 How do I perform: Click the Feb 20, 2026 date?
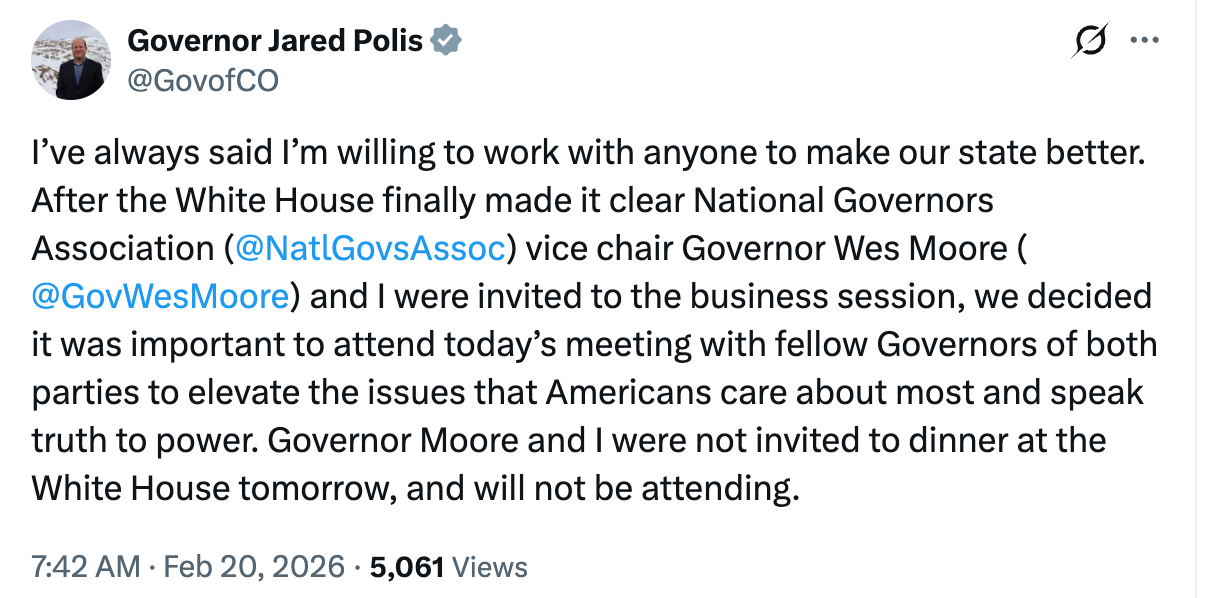pos(255,567)
